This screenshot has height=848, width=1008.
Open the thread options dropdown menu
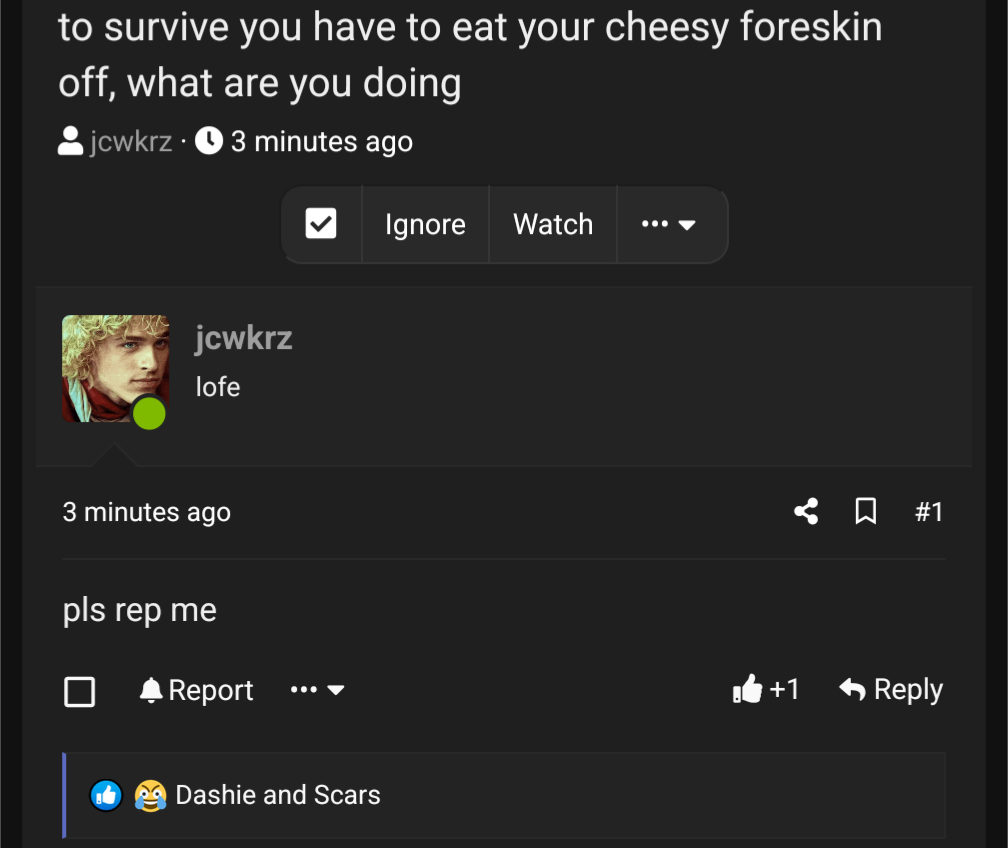(x=672, y=224)
